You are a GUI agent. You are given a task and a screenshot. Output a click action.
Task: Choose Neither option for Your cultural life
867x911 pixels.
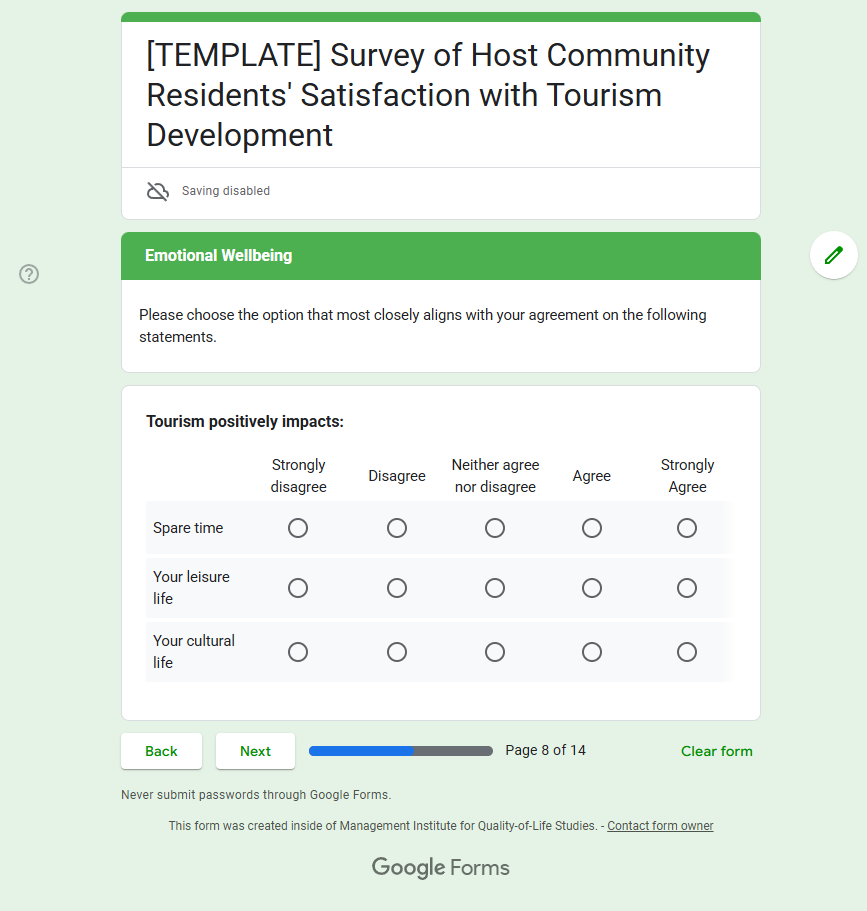(x=495, y=652)
